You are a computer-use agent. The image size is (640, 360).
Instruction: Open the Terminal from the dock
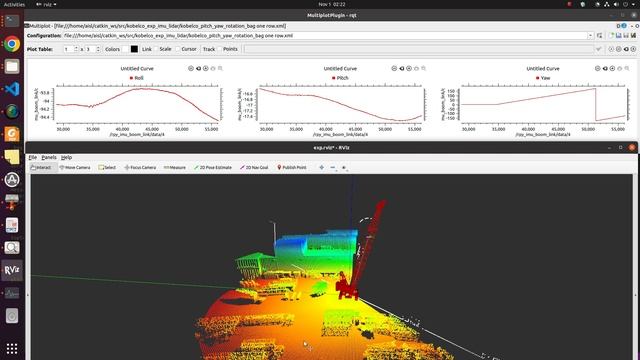coord(12,21)
